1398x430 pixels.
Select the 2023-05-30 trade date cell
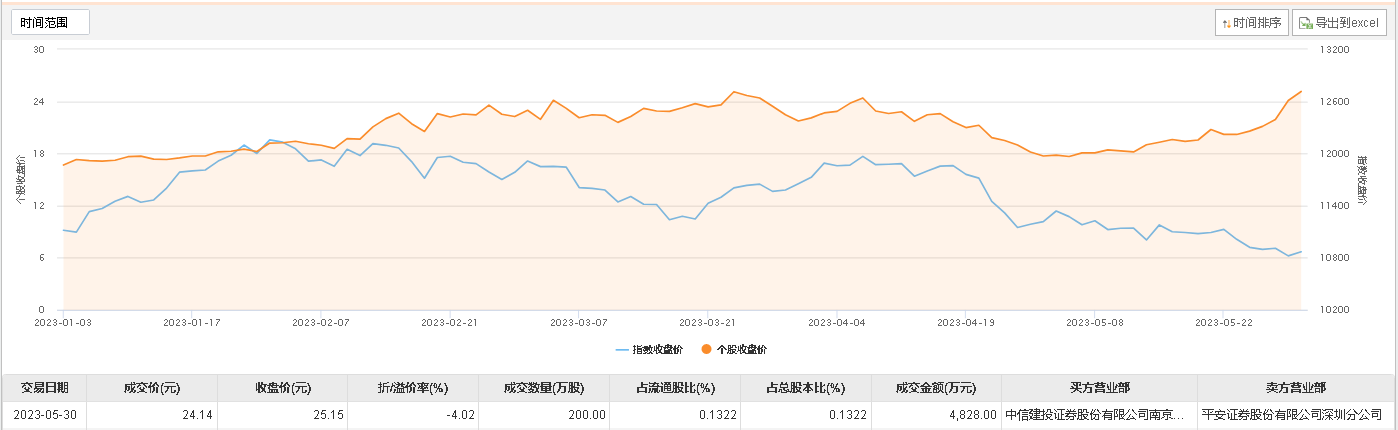click(x=44, y=414)
